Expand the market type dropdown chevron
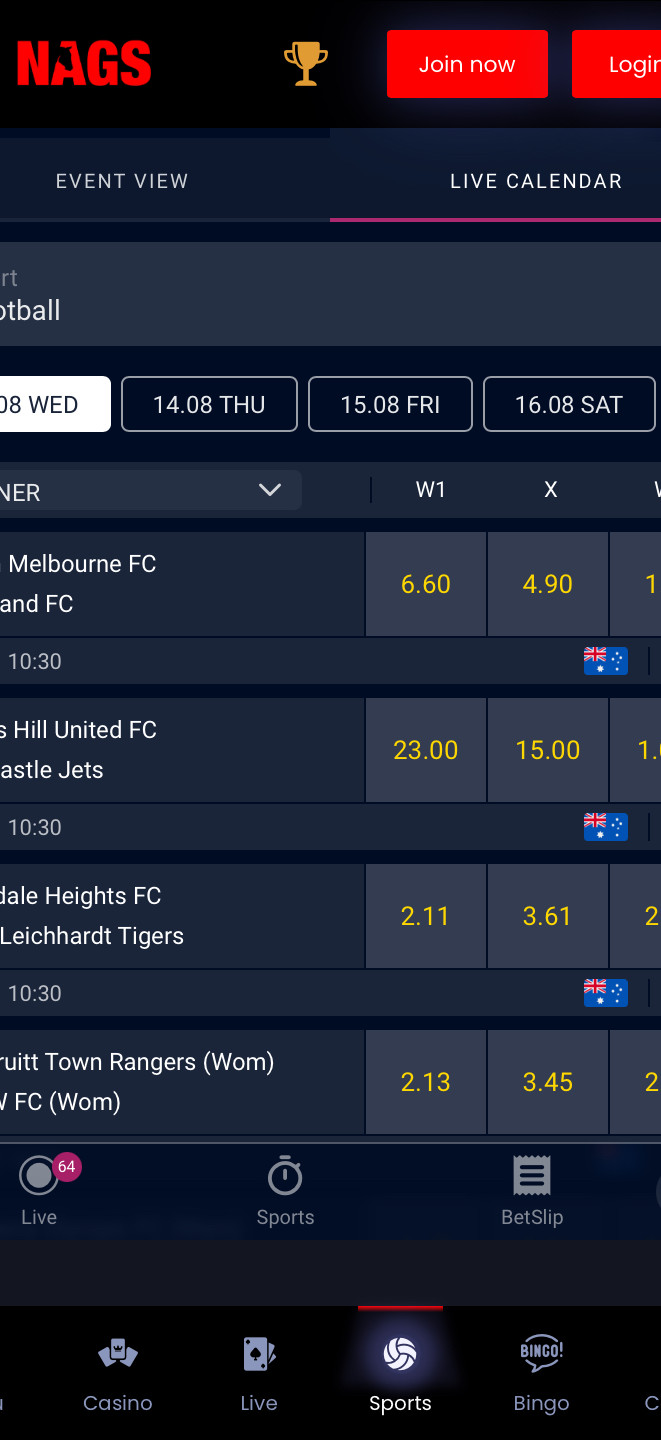Viewport: 661px width, 1440px height. [270, 490]
